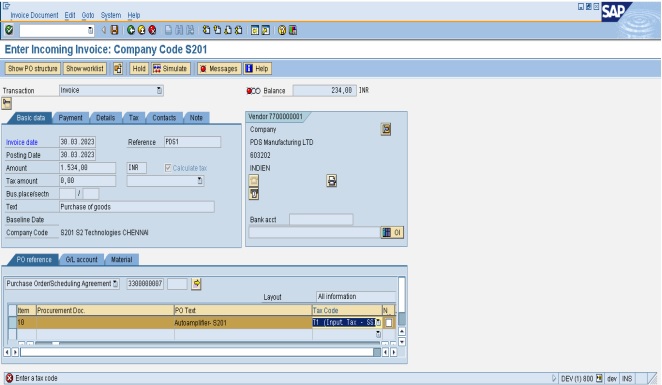Open the command field history dropdown

[90, 30]
